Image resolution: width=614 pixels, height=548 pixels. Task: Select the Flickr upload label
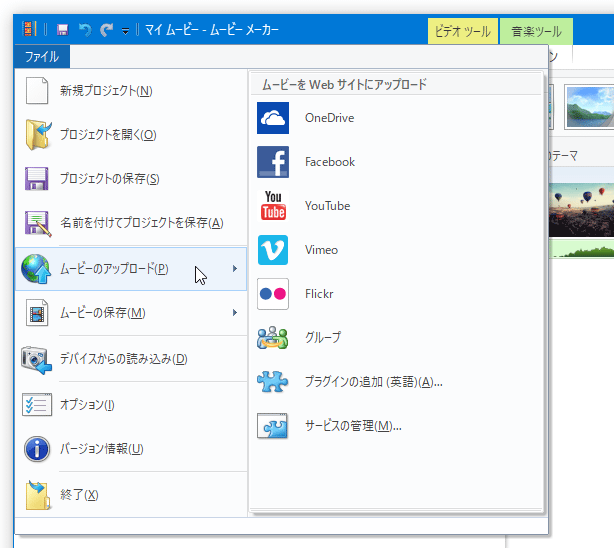(319, 294)
